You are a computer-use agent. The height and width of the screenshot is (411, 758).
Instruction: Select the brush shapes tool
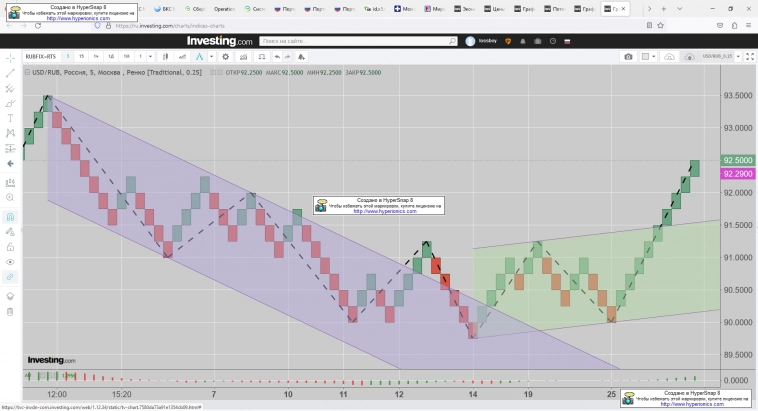click(x=10, y=103)
